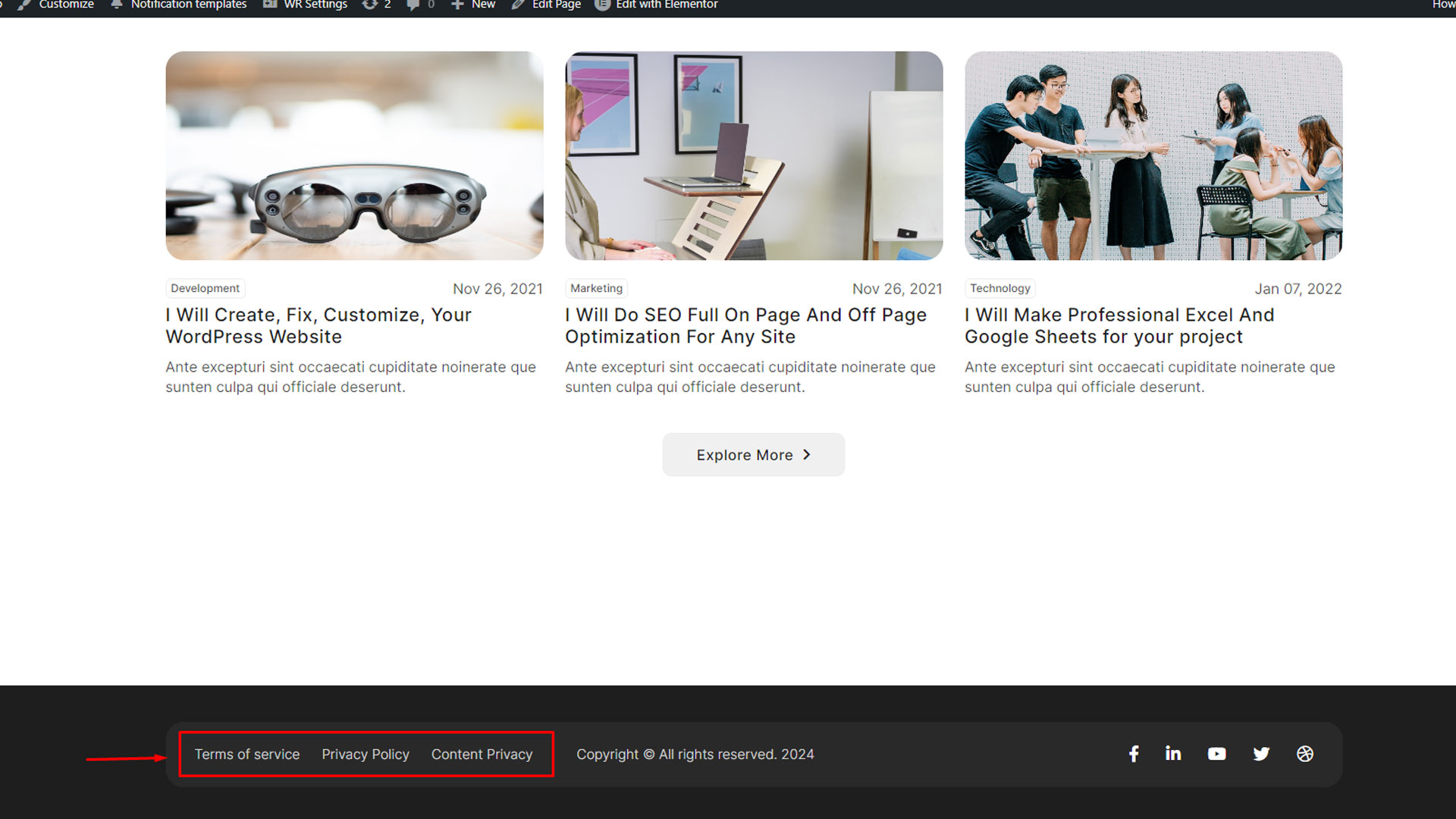Viewport: 1456px width, 819px height.
Task: Click the Explore More button
Action: (x=753, y=455)
